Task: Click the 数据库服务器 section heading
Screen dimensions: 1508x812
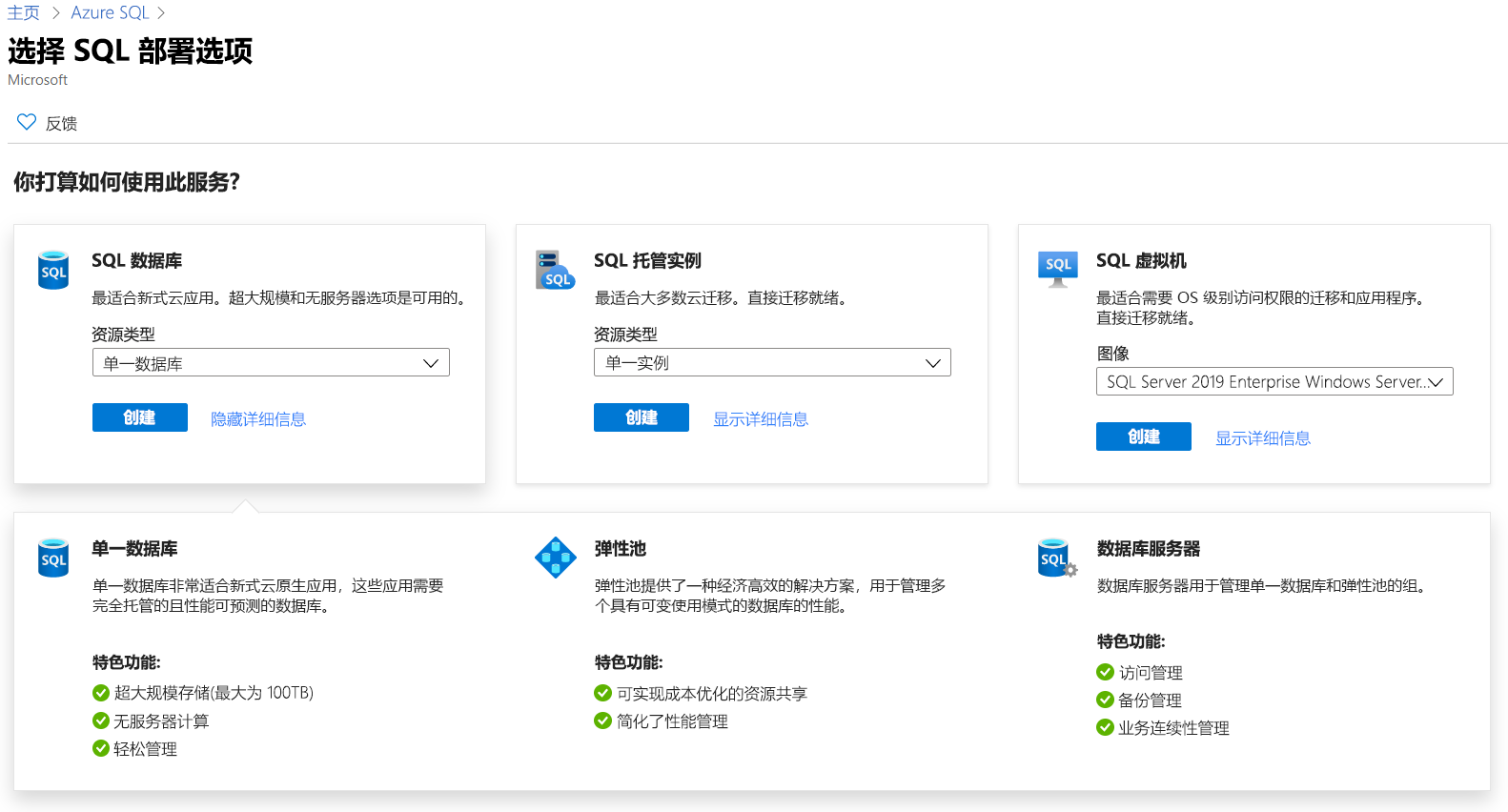Action: click(1149, 548)
